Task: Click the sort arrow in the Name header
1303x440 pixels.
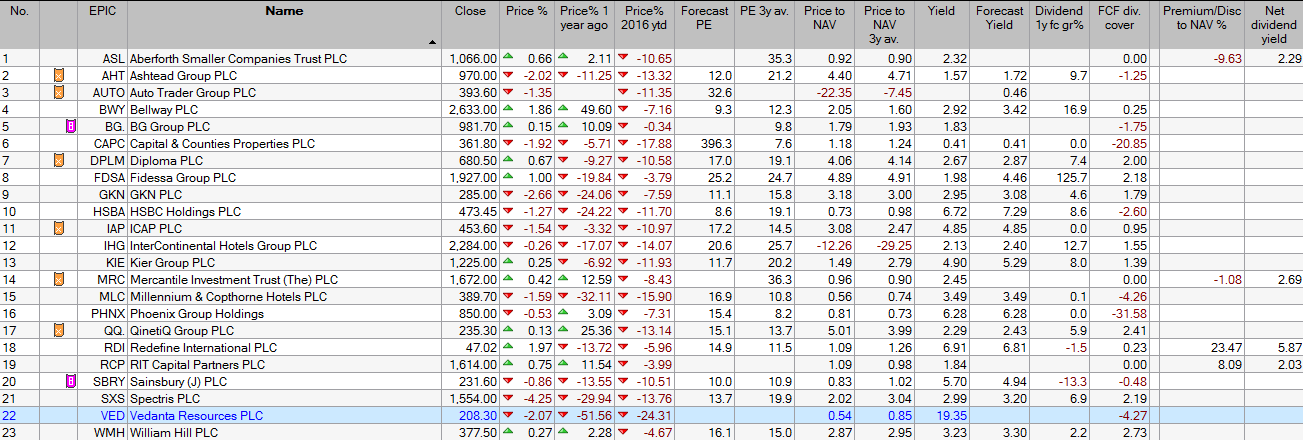Action: click(432, 43)
